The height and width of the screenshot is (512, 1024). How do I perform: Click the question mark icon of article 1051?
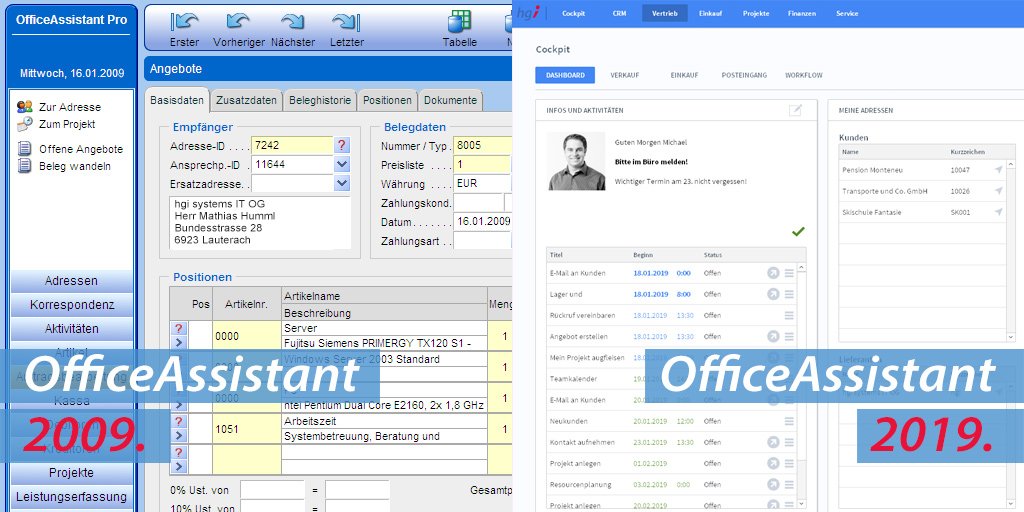point(179,421)
